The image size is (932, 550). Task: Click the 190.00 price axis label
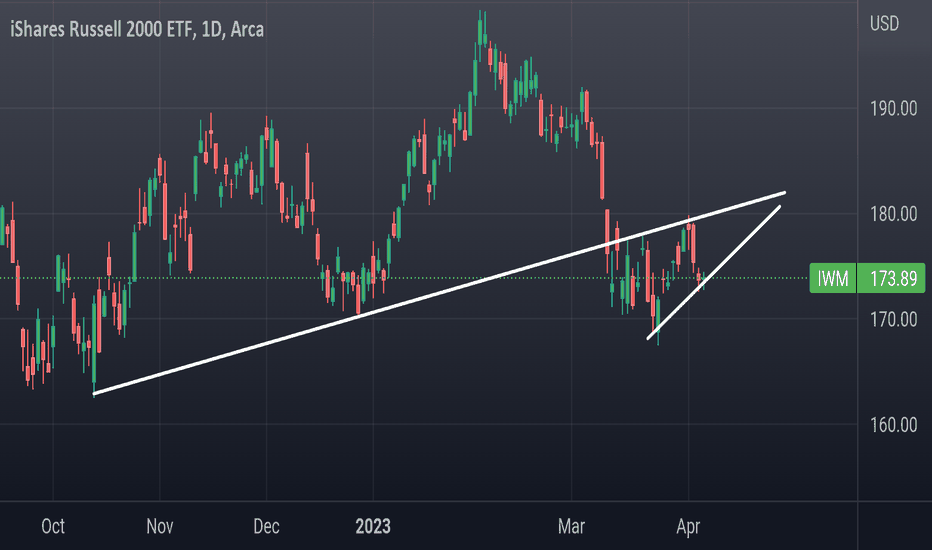[x=893, y=108]
